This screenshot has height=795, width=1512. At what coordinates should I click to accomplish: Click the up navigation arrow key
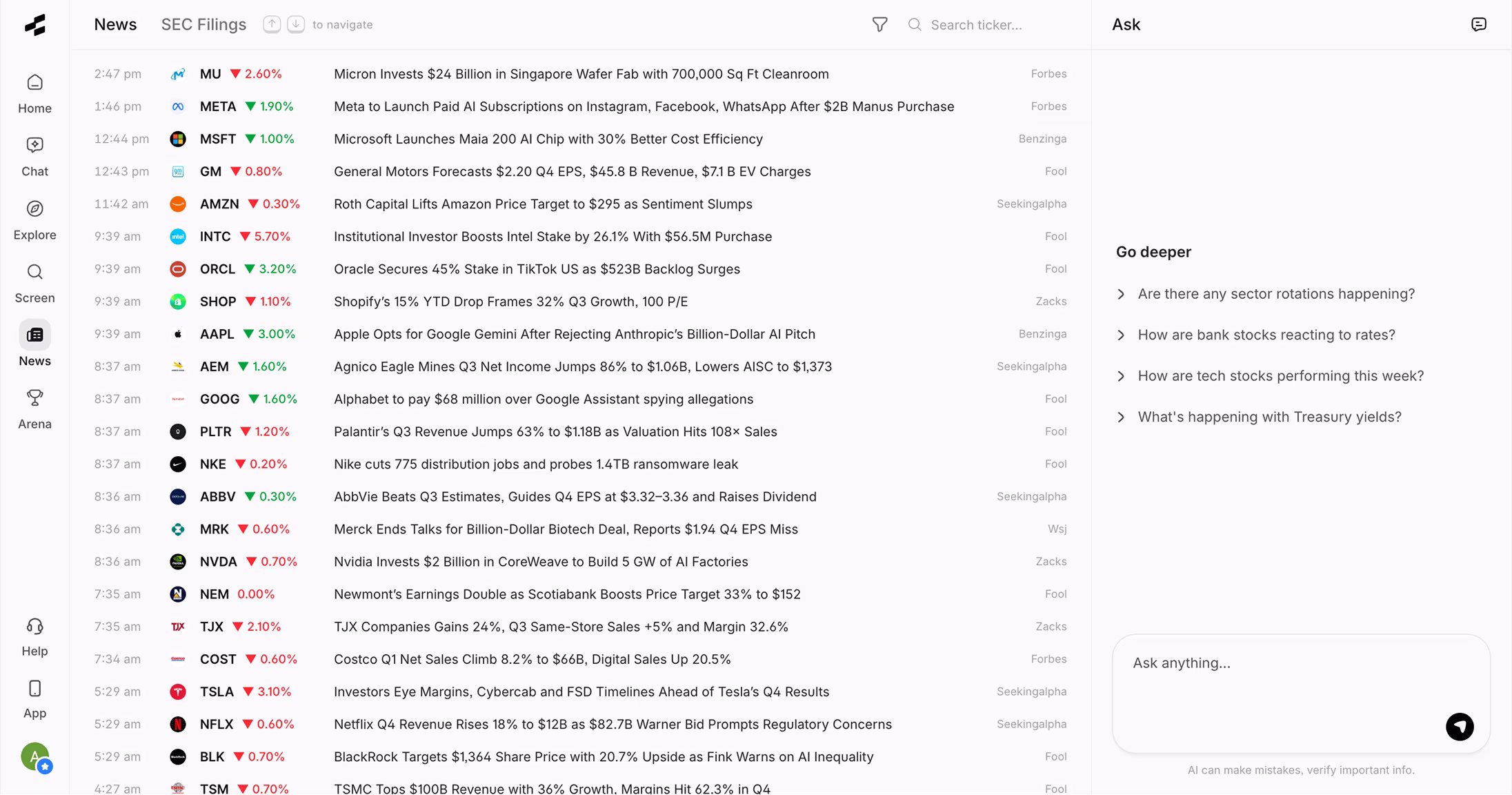[272, 25]
